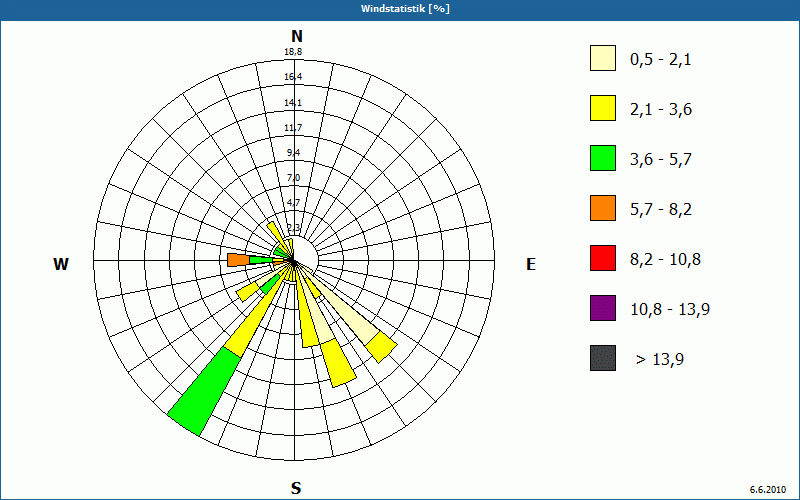The height and width of the screenshot is (500, 800).
Task: Select the large green southwest wind bar
Action: pos(204,392)
